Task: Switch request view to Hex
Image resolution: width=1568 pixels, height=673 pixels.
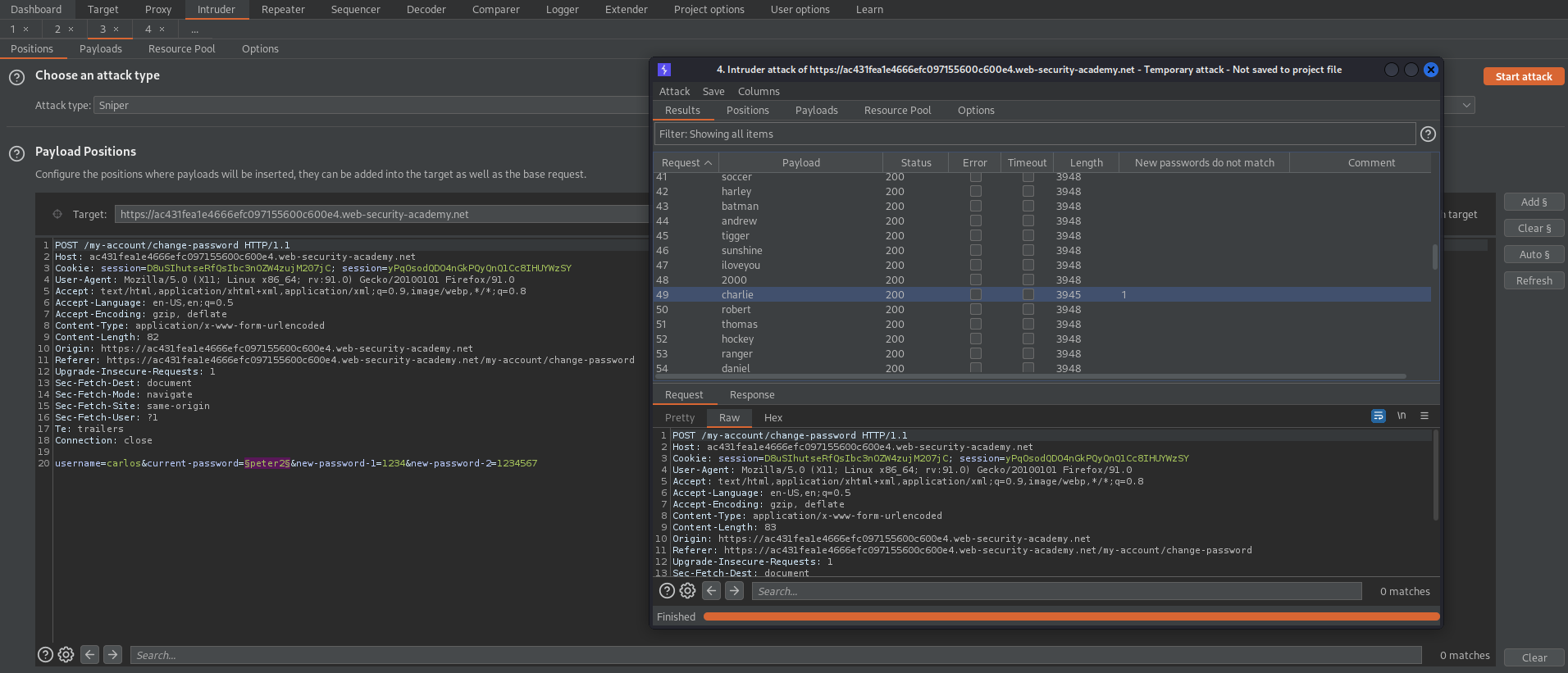Action: (x=773, y=417)
